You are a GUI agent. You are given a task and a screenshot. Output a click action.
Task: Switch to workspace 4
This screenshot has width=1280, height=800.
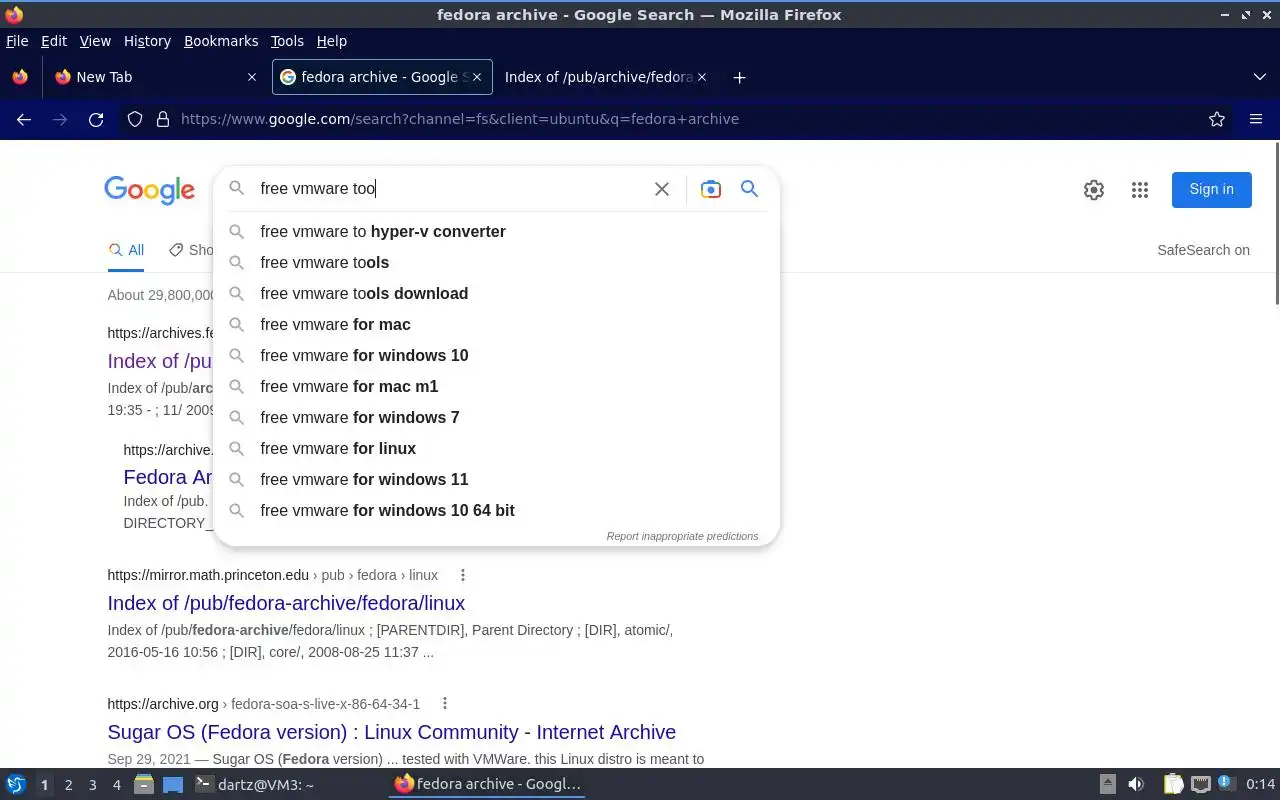tap(116, 785)
